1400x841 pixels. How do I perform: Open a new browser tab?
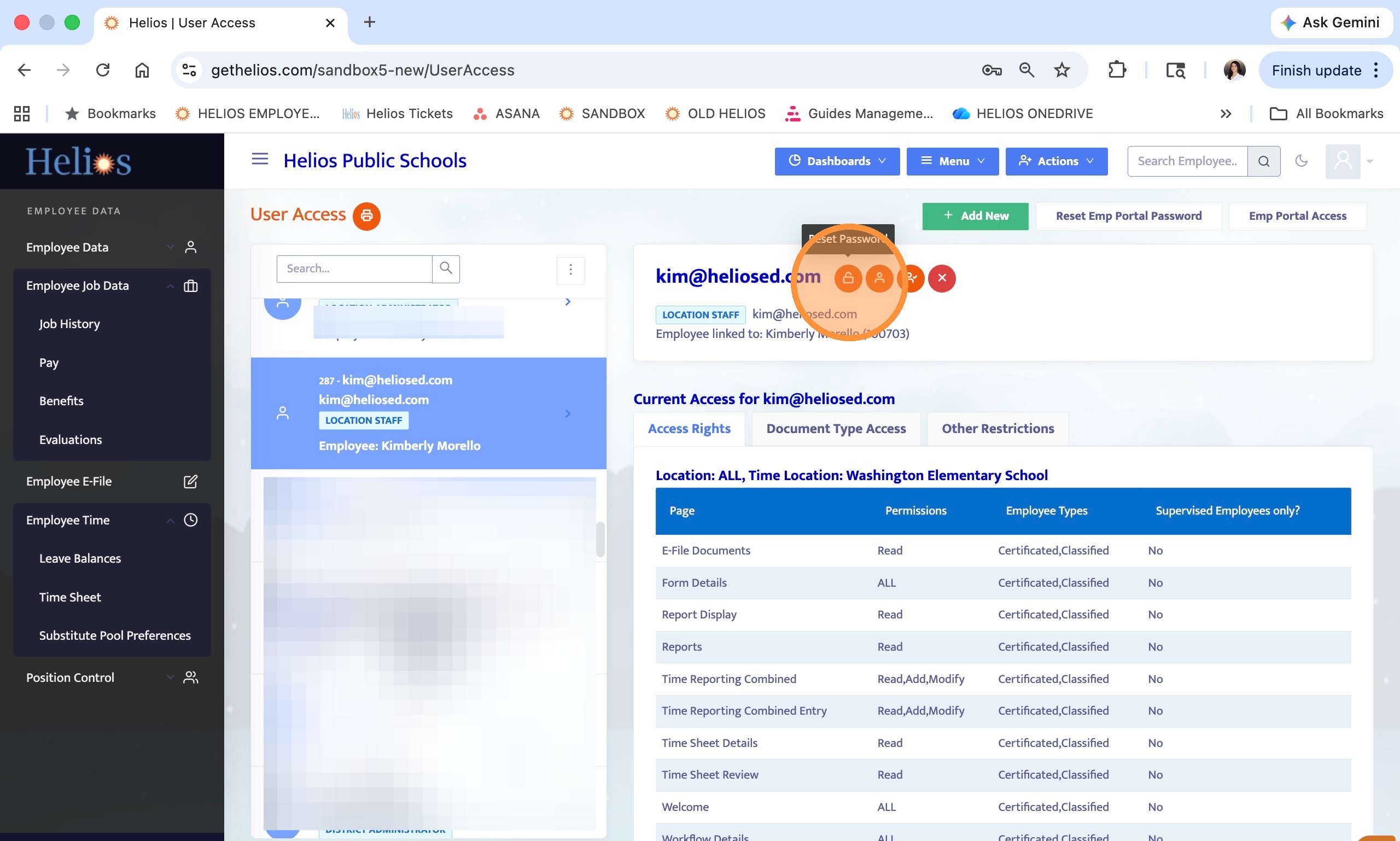point(370,22)
